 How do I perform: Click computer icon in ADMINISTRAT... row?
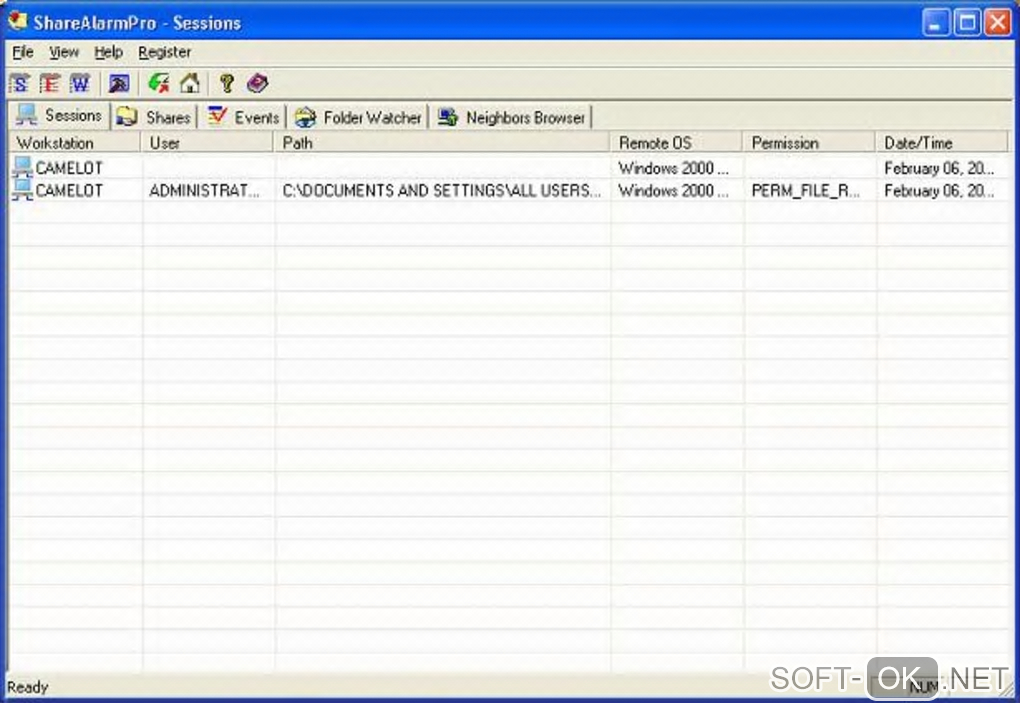point(22,189)
